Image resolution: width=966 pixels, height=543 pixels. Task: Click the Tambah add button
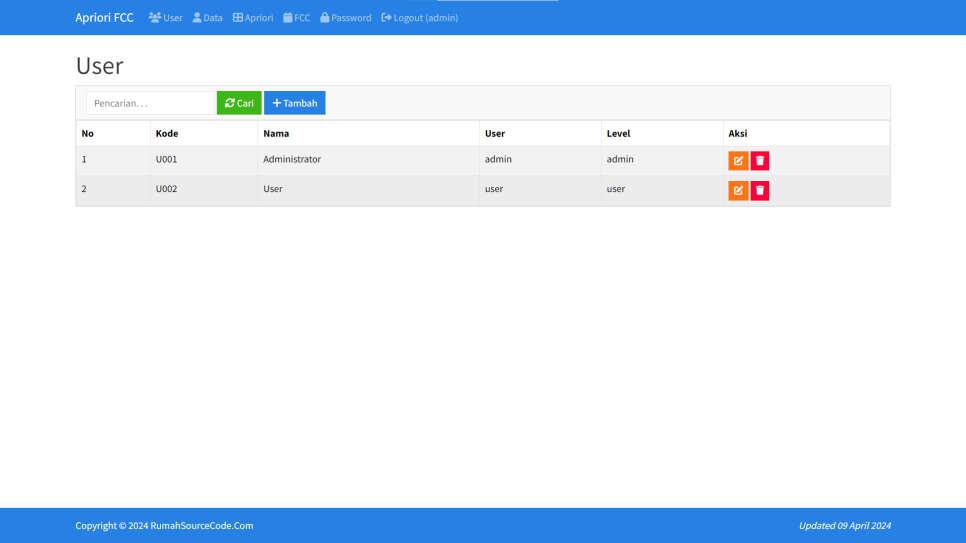[x=294, y=103]
